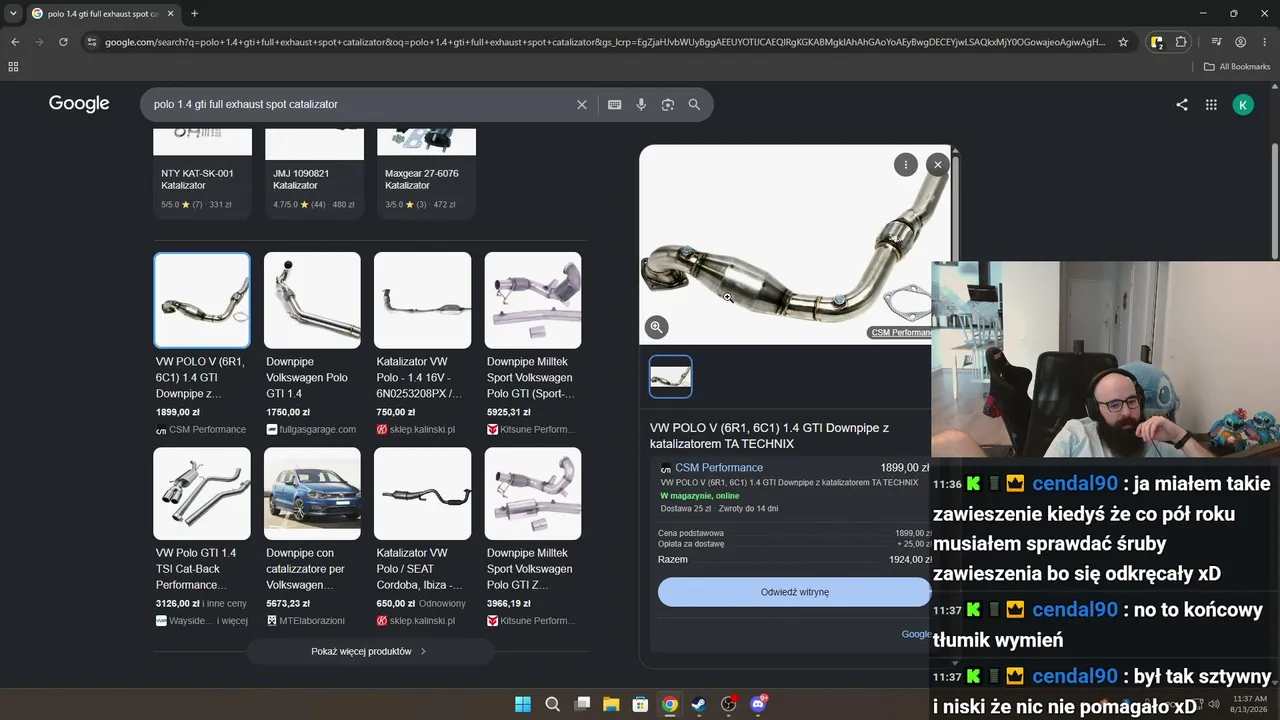
Task: Open the Downpipe Volkswagen Polo GTI 1.4 listing
Action: [x=312, y=344]
